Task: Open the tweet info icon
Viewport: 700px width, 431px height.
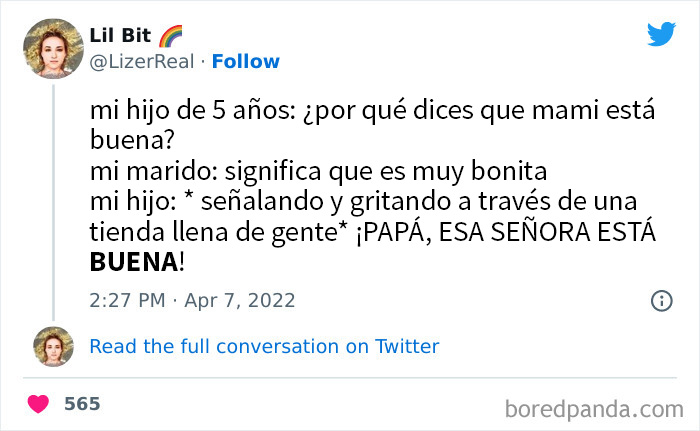Action: 661,300
